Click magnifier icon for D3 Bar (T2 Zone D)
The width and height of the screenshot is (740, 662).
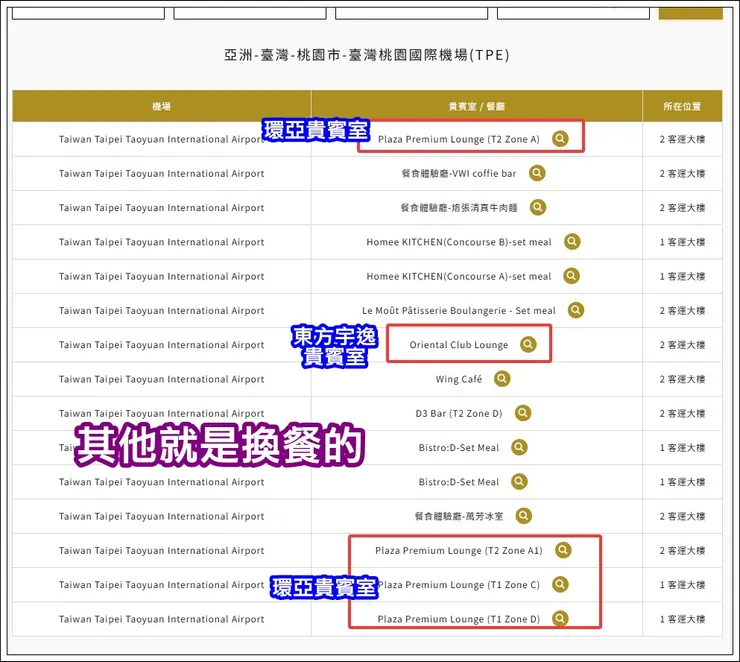[523, 413]
